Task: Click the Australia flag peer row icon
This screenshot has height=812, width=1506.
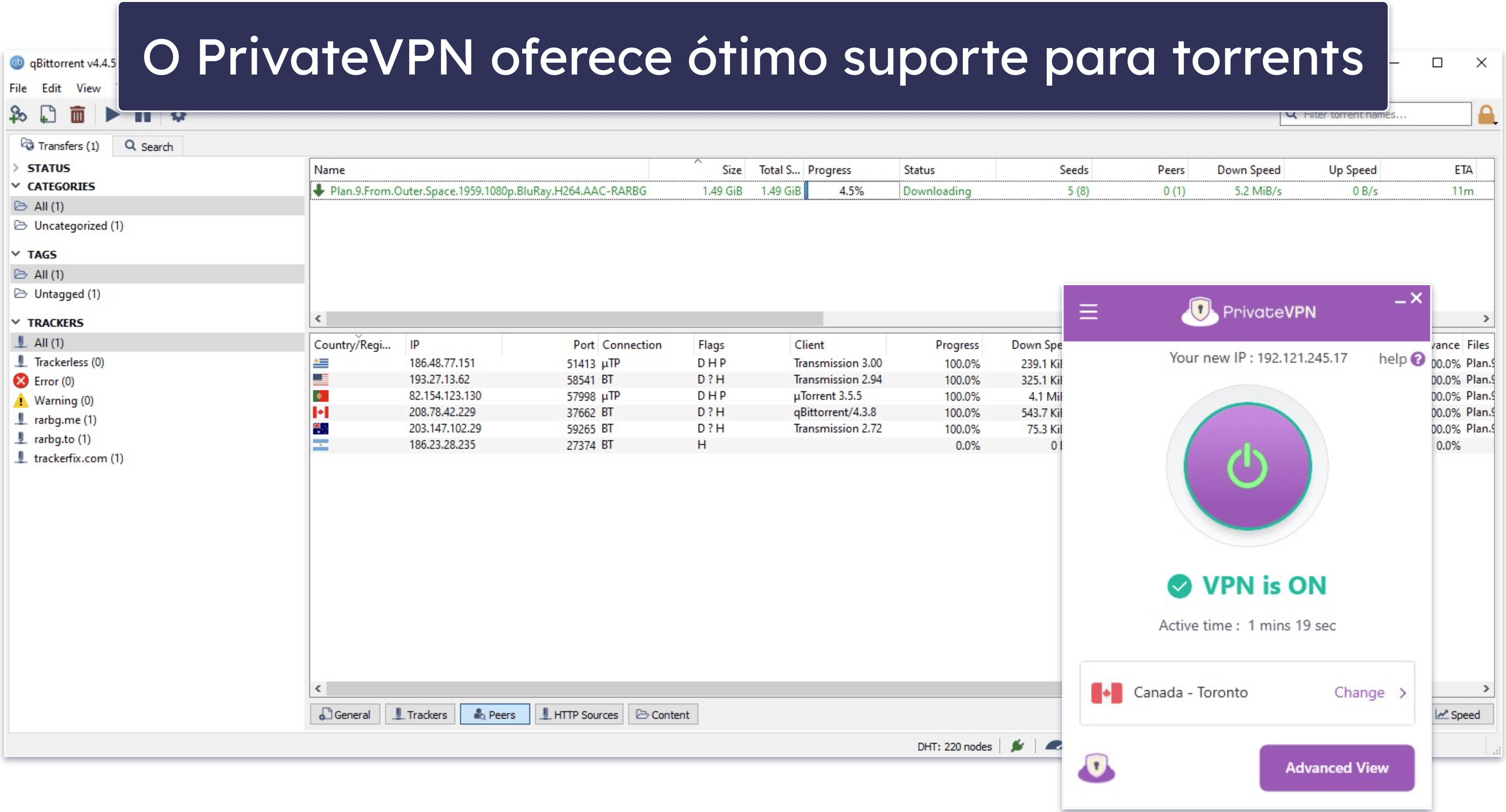Action: coord(321,428)
